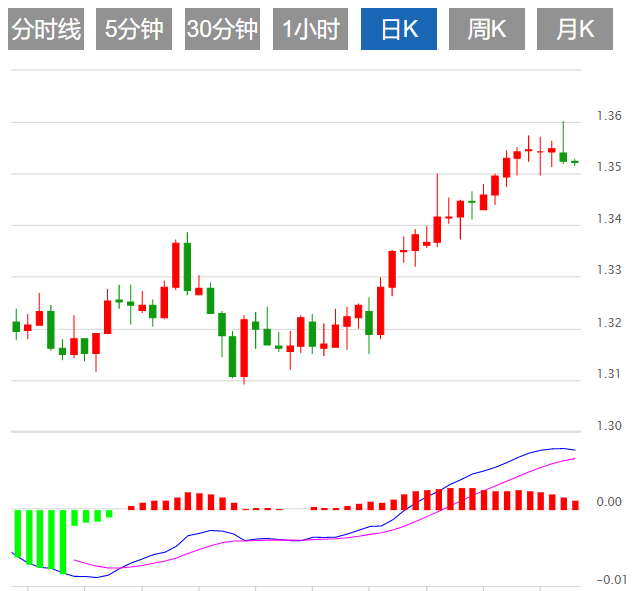Click the lowest red candle reaching near 1.31
Screen dimensions: 642x591
(244, 348)
